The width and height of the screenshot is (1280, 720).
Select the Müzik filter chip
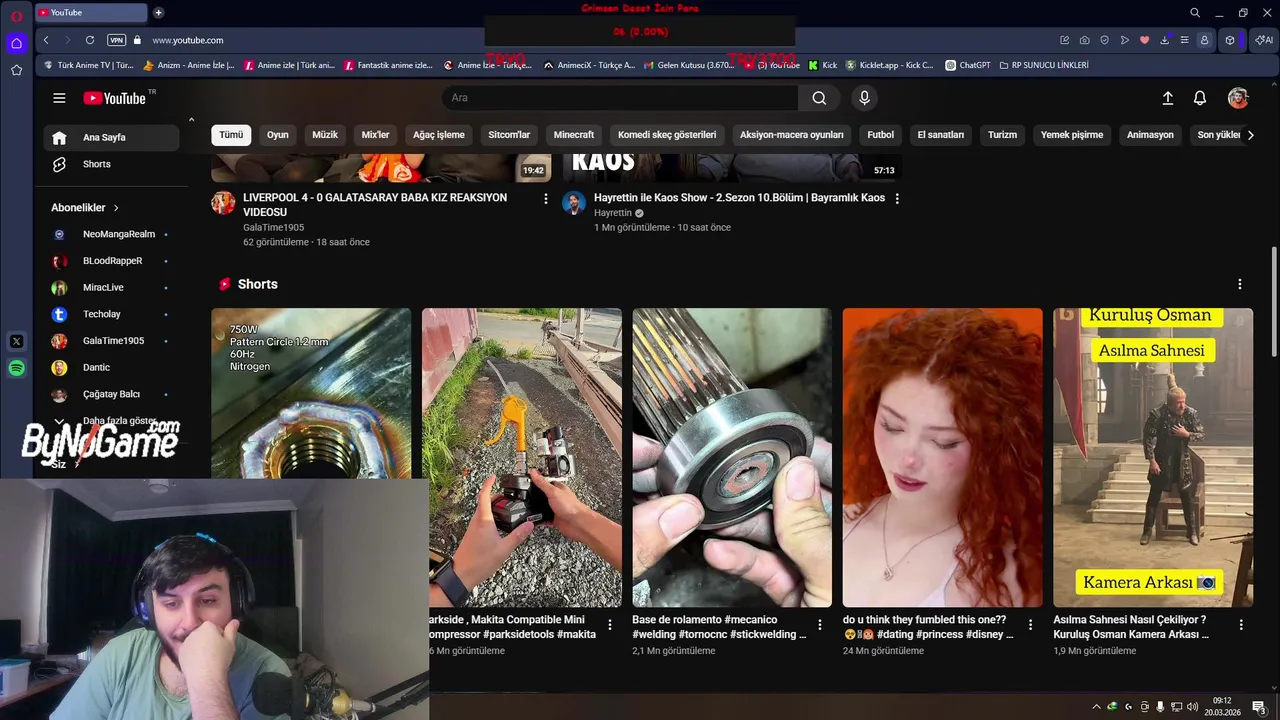325,135
